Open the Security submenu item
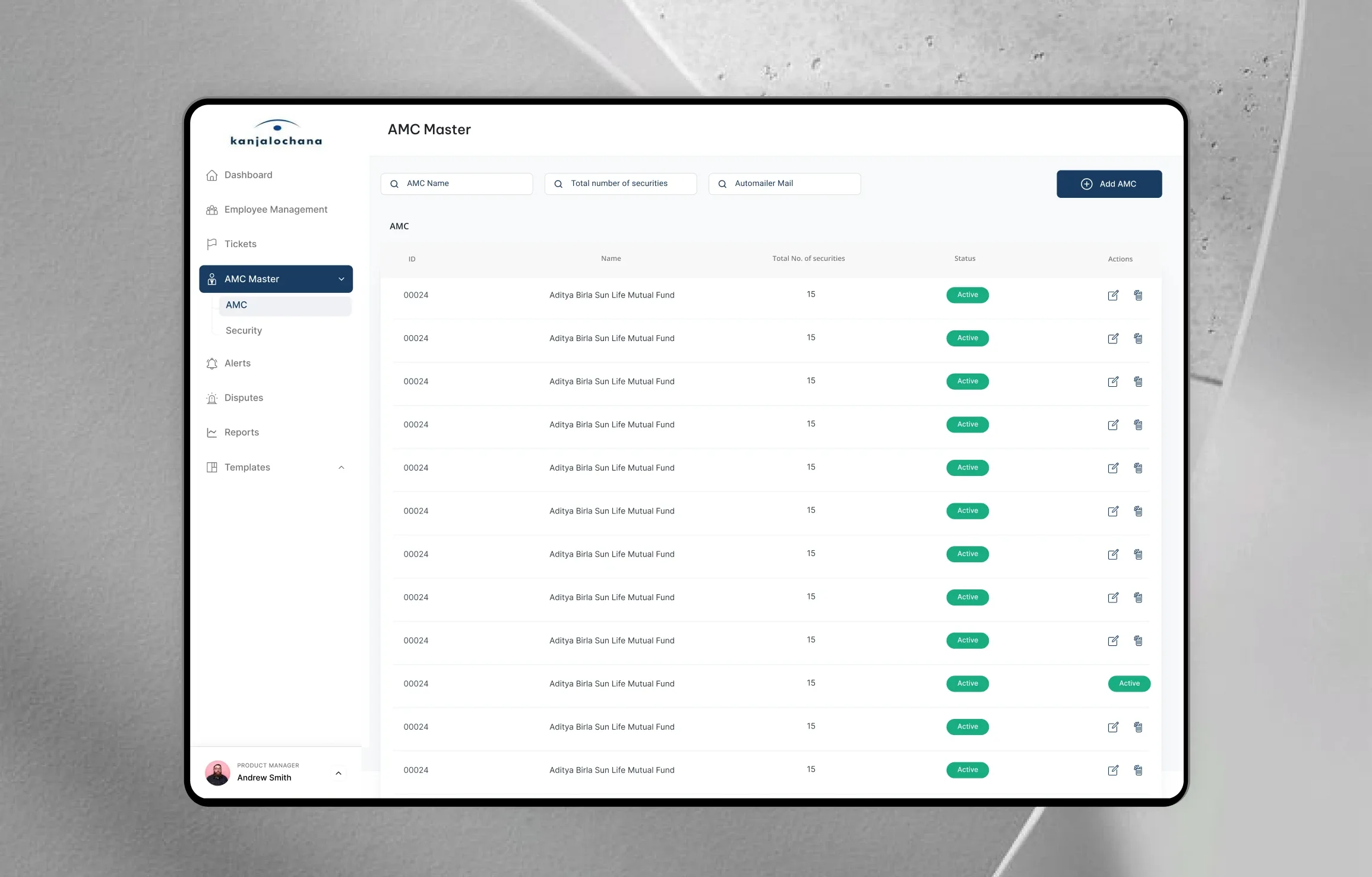Screen dimensions: 1372x877 [x=244, y=330]
